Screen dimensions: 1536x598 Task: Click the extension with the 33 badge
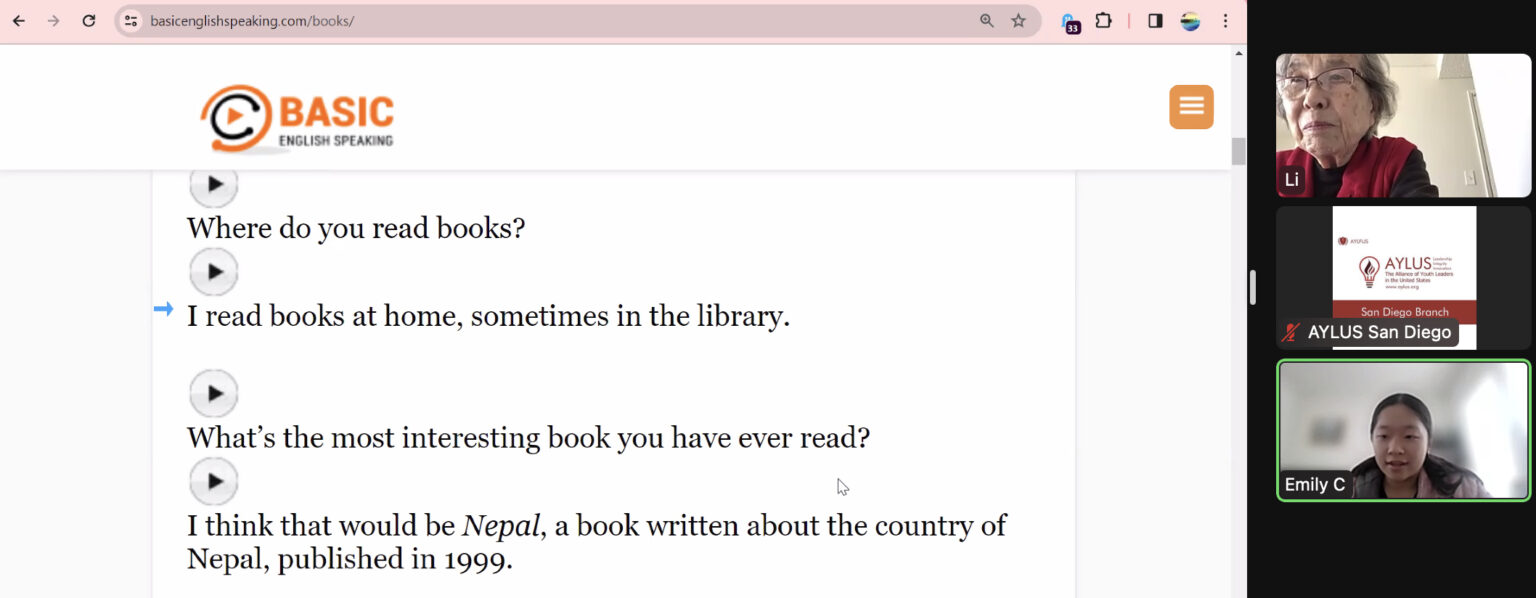[1069, 22]
